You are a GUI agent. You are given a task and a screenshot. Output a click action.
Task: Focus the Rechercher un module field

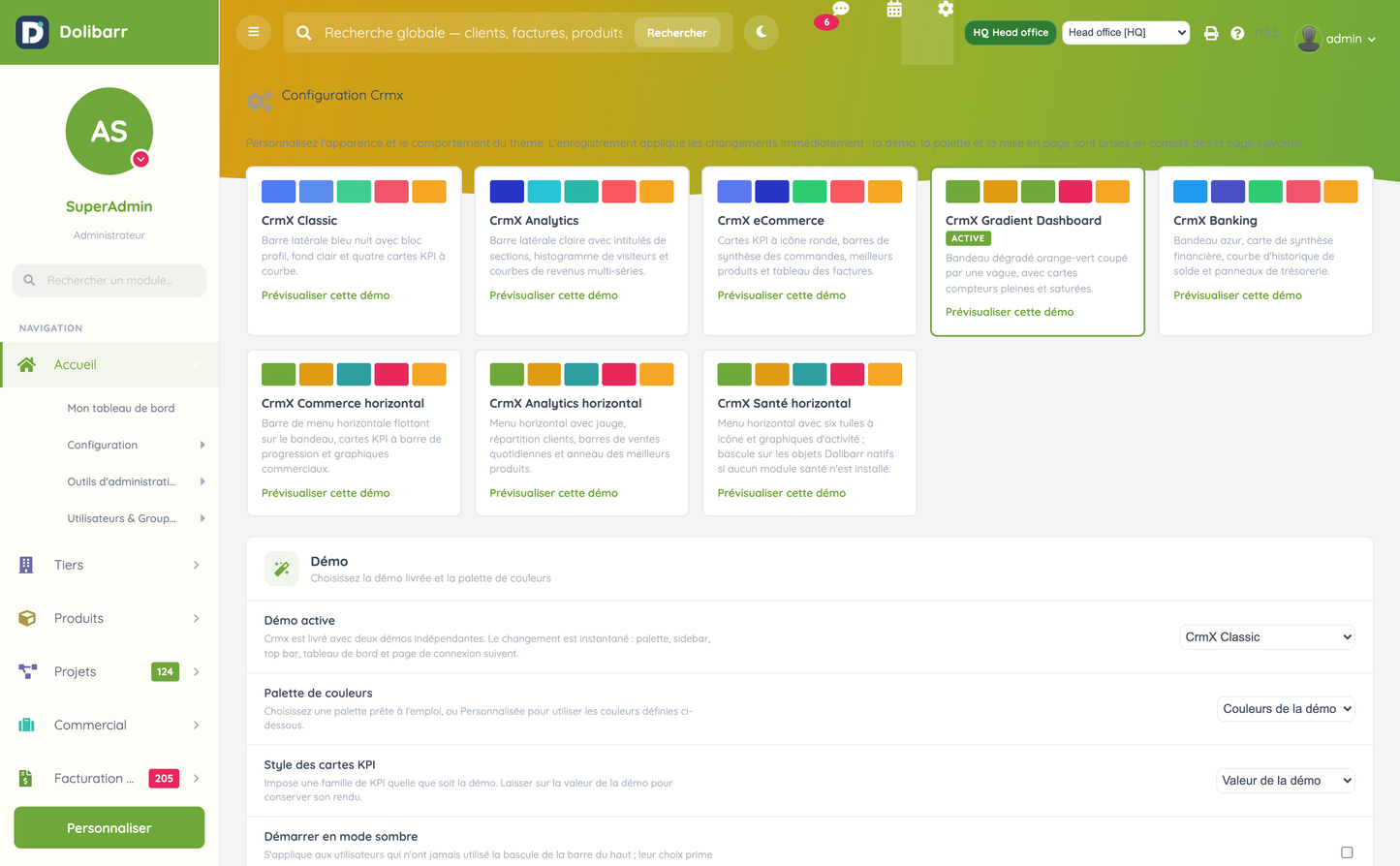click(x=109, y=280)
